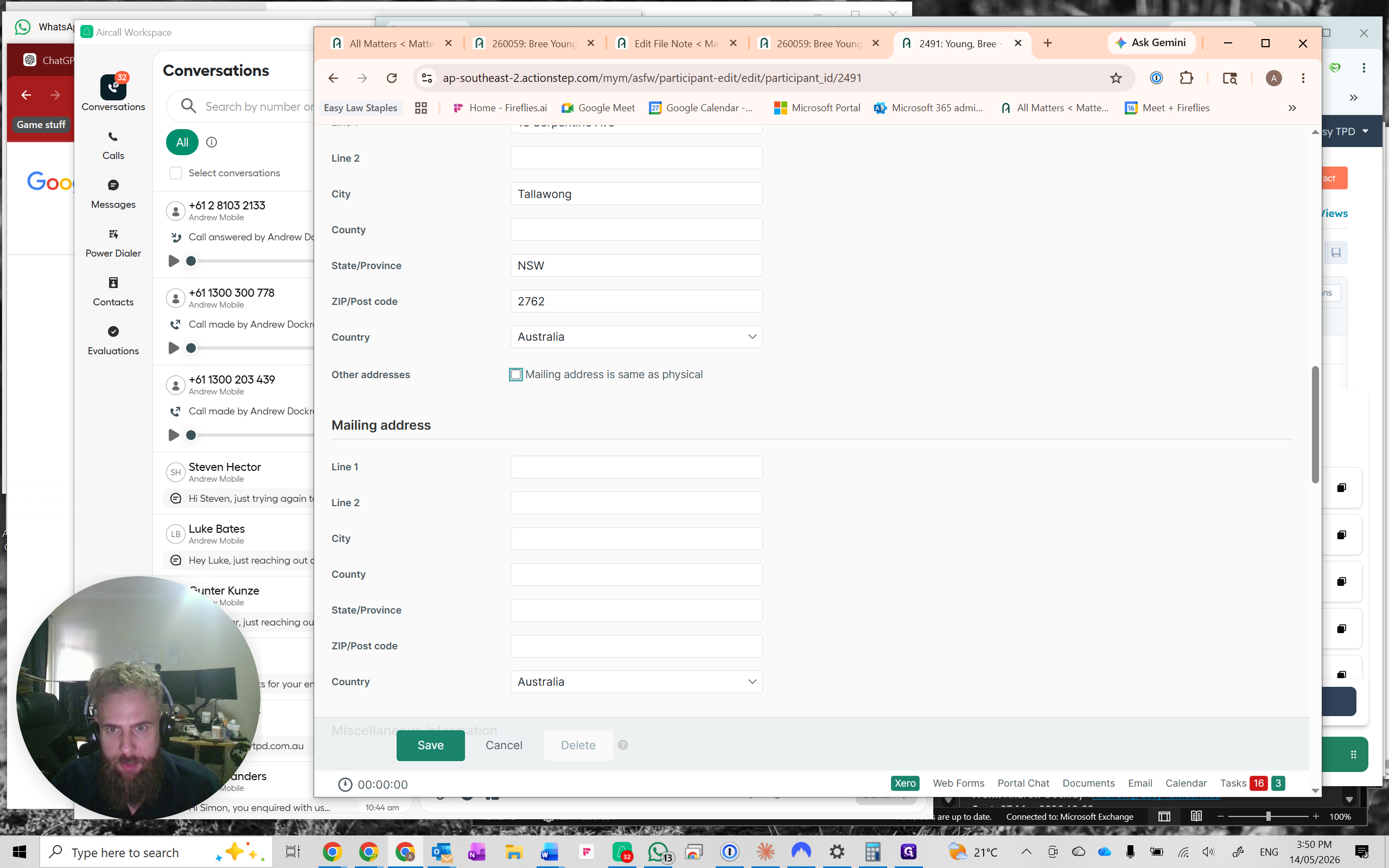Viewport: 1389px width, 868px height.
Task: Play recording for +61 2 8103 2133 call
Action: click(x=173, y=260)
